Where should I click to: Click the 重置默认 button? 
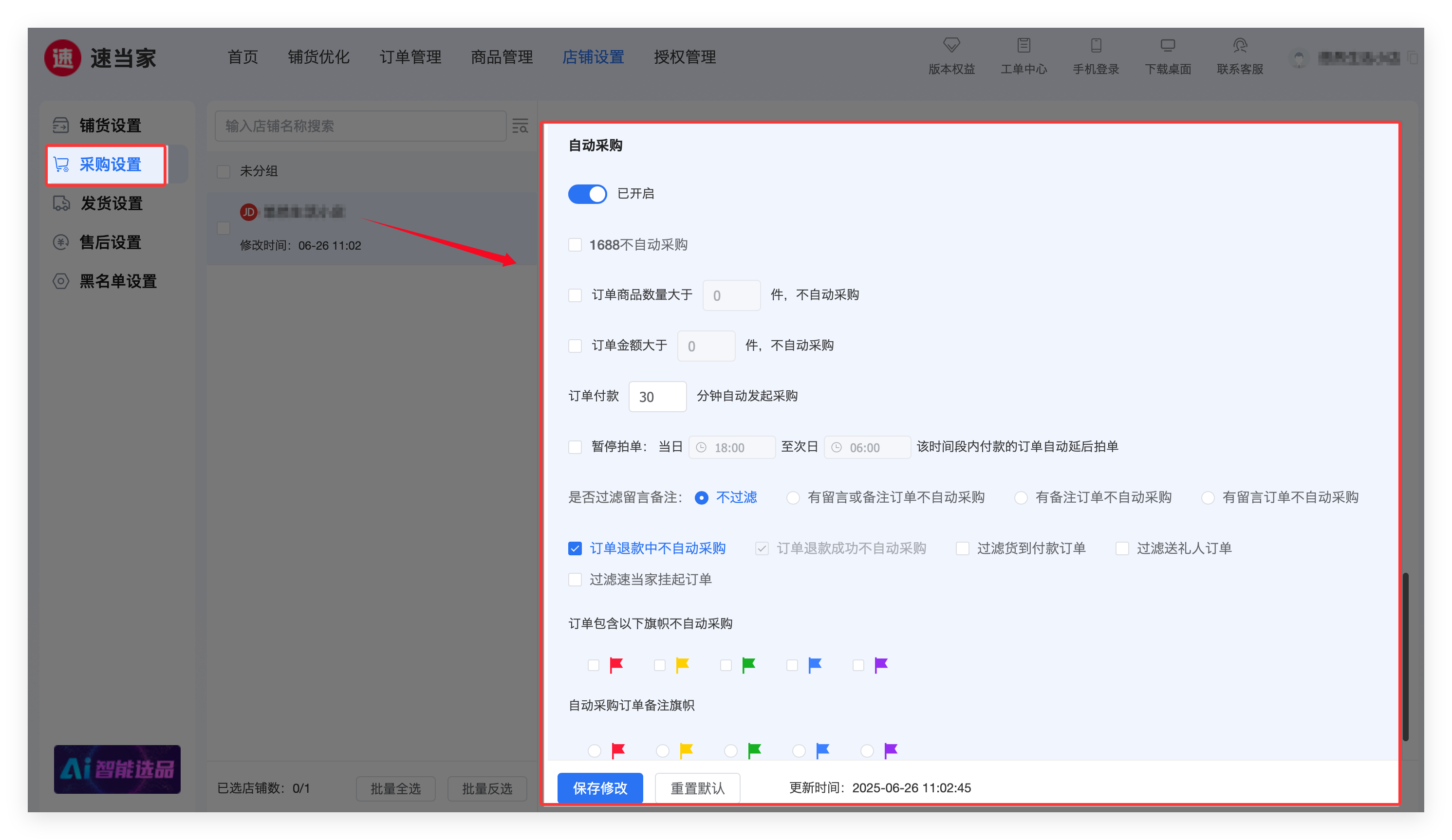point(697,787)
